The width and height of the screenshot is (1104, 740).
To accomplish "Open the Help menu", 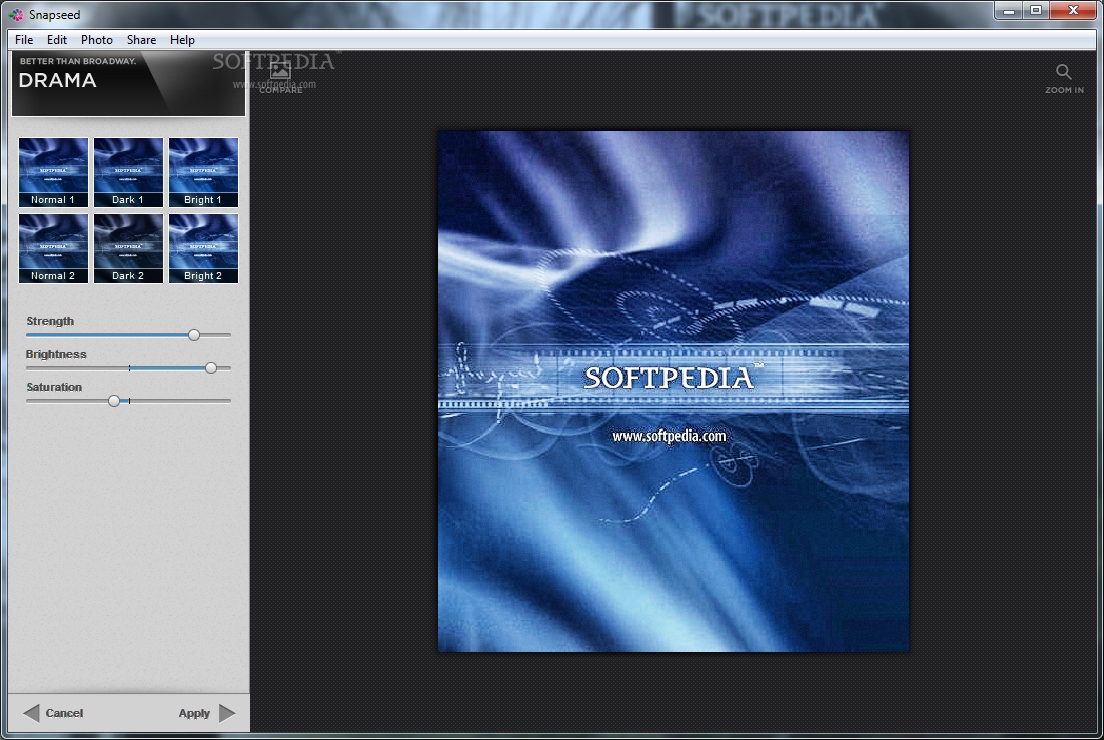I will [x=182, y=40].
